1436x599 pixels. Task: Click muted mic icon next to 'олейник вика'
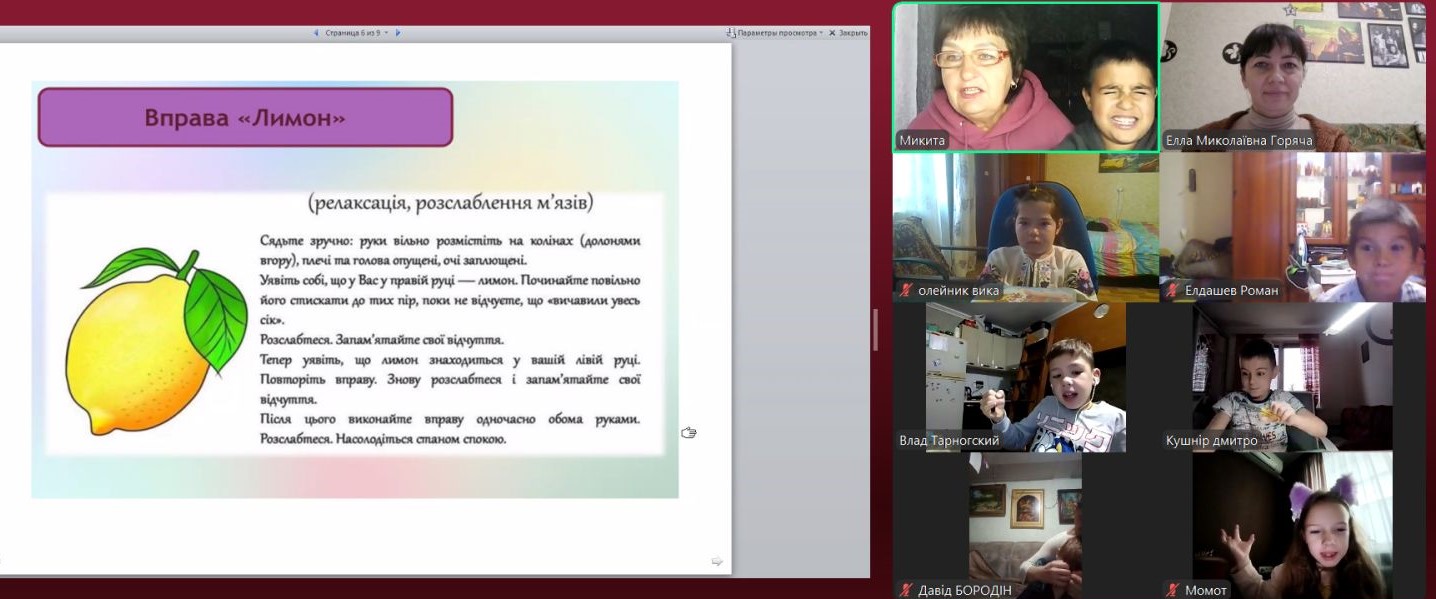pos(906,291)
